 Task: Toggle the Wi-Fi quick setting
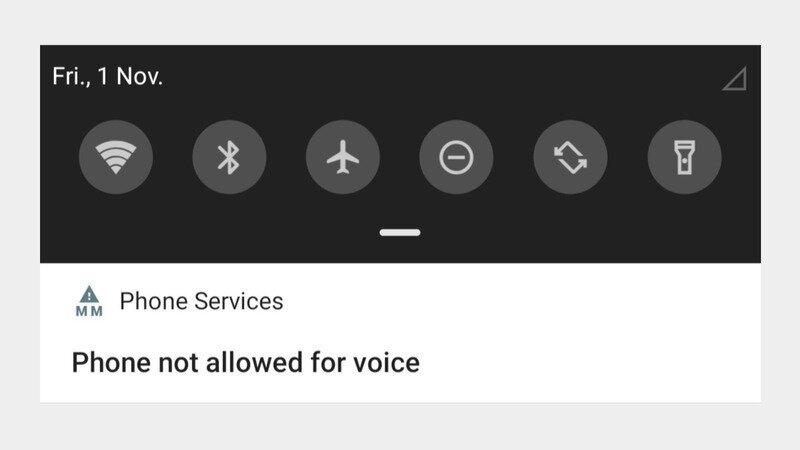(116, 157)
